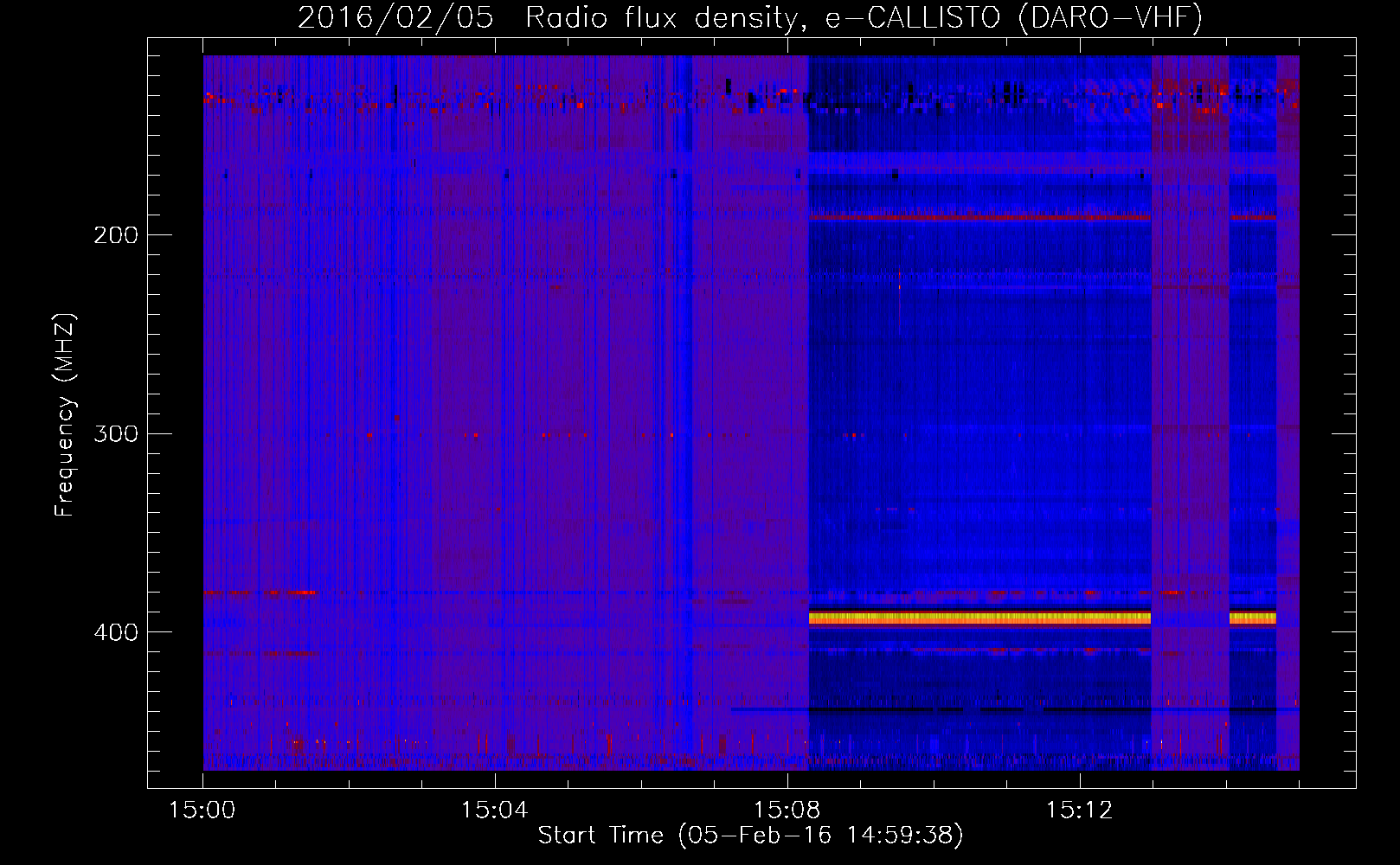
Task: Click the "Start Time (05-Feb-16 14:59:38)" label
Action: pyautogui.click(x=750, y=835)
